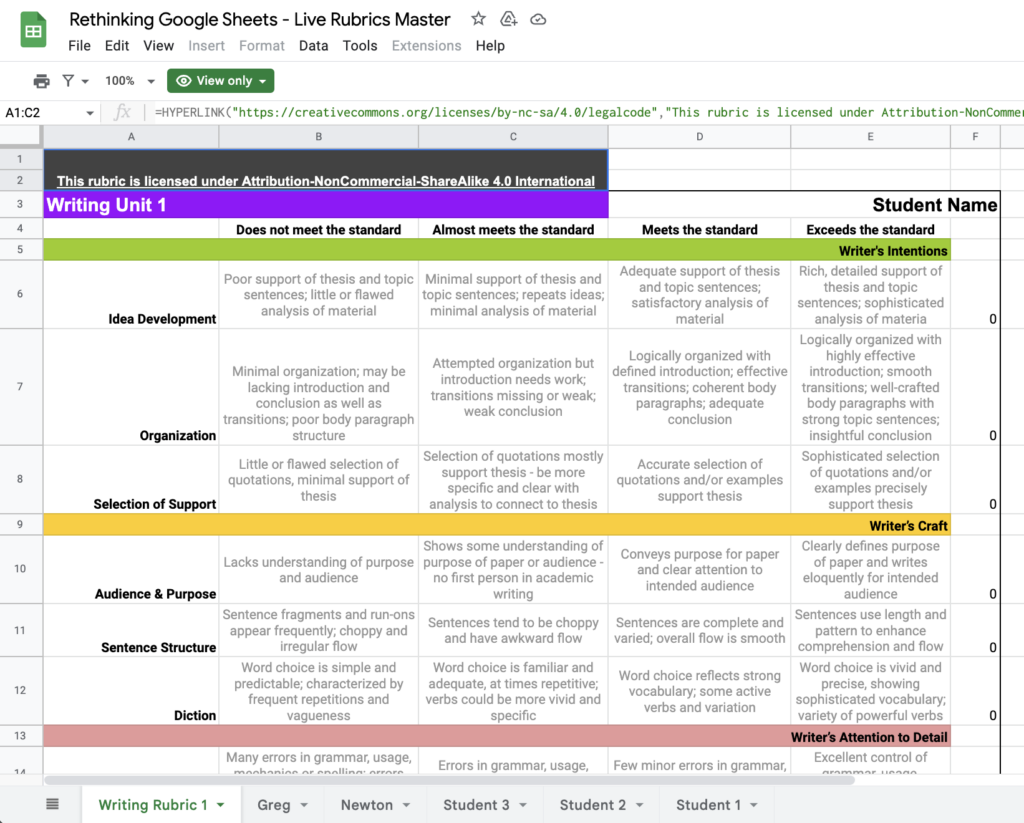Select column D header
This screenshot has height=823, width=1024.
click(x=699, y=137)
